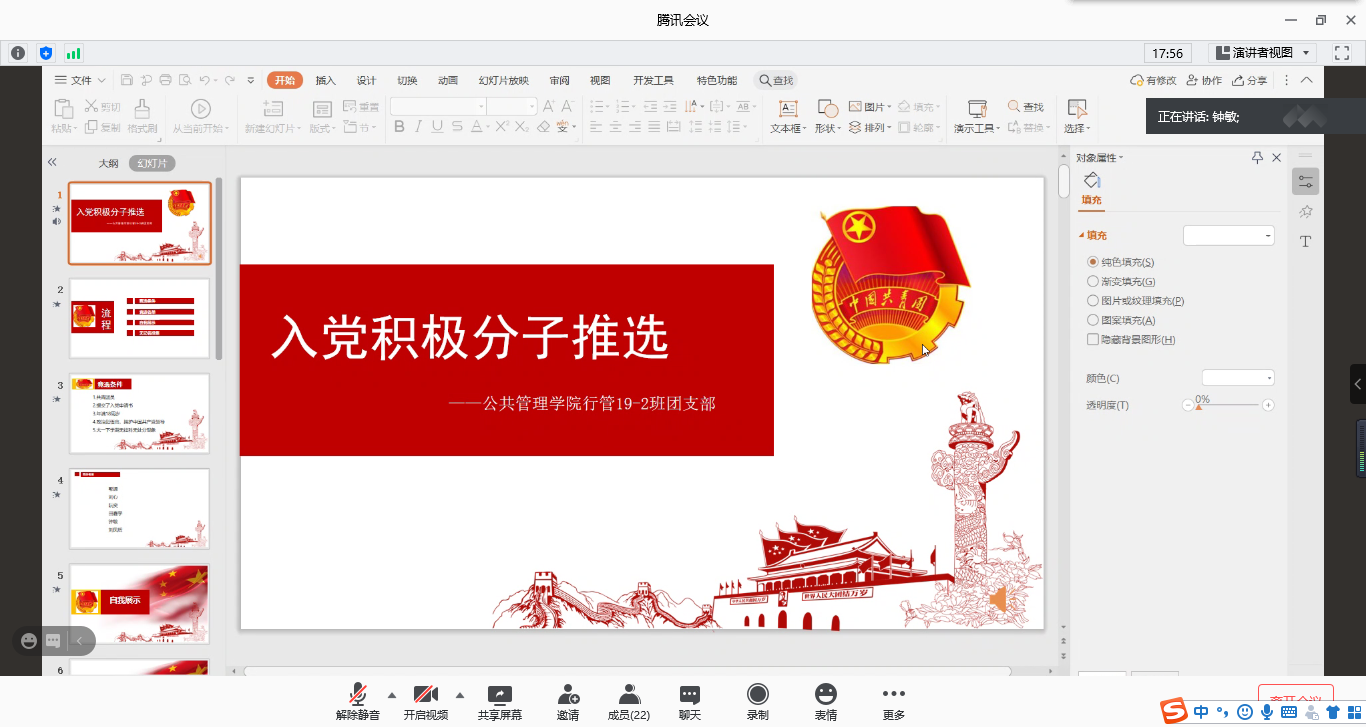Viewport: 1366px width, 727px height.
Task: Adjust the 透明度(T) slider handle
Action: click(x=1199, y=408)
